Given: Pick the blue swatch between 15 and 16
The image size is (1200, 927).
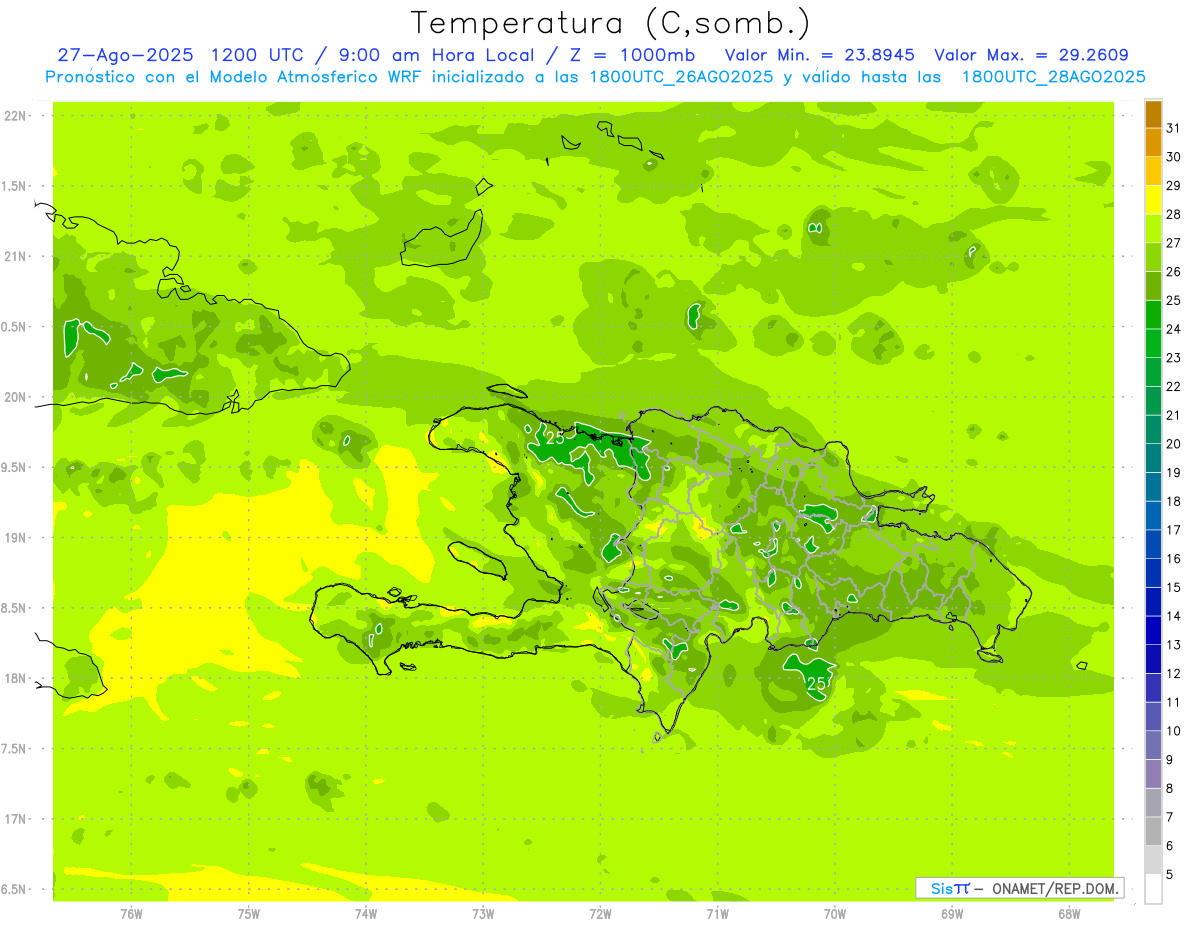Looking at the screenshot, I should [x=1153, y=573].
